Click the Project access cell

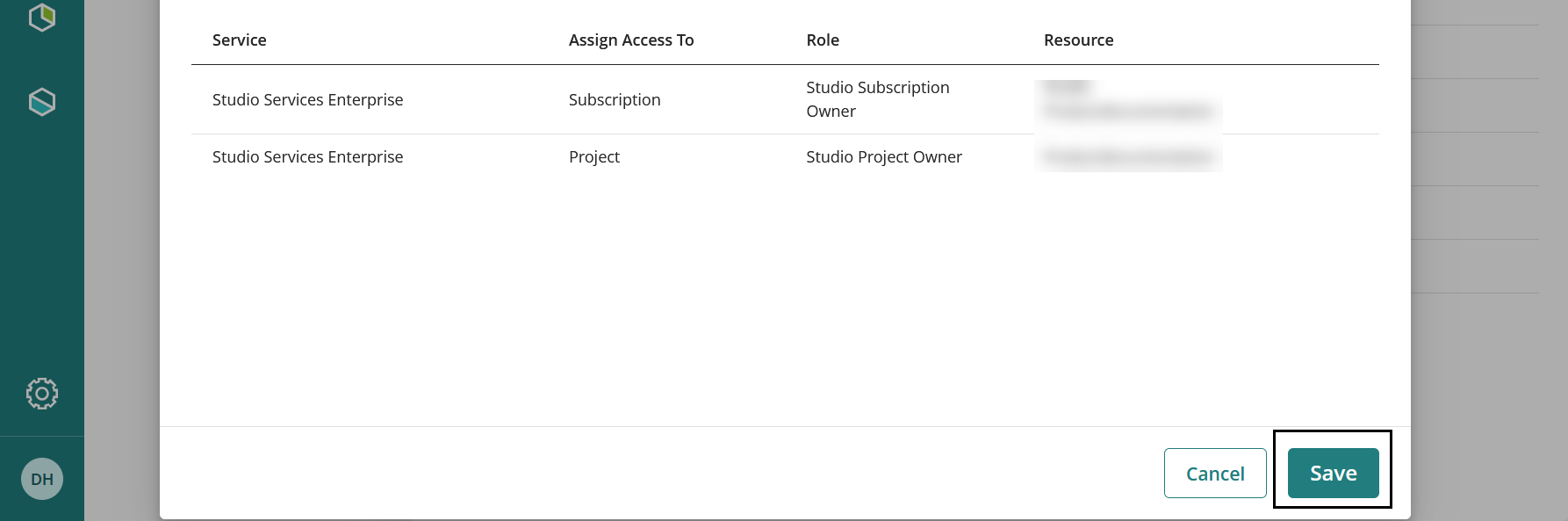[593, 157]
